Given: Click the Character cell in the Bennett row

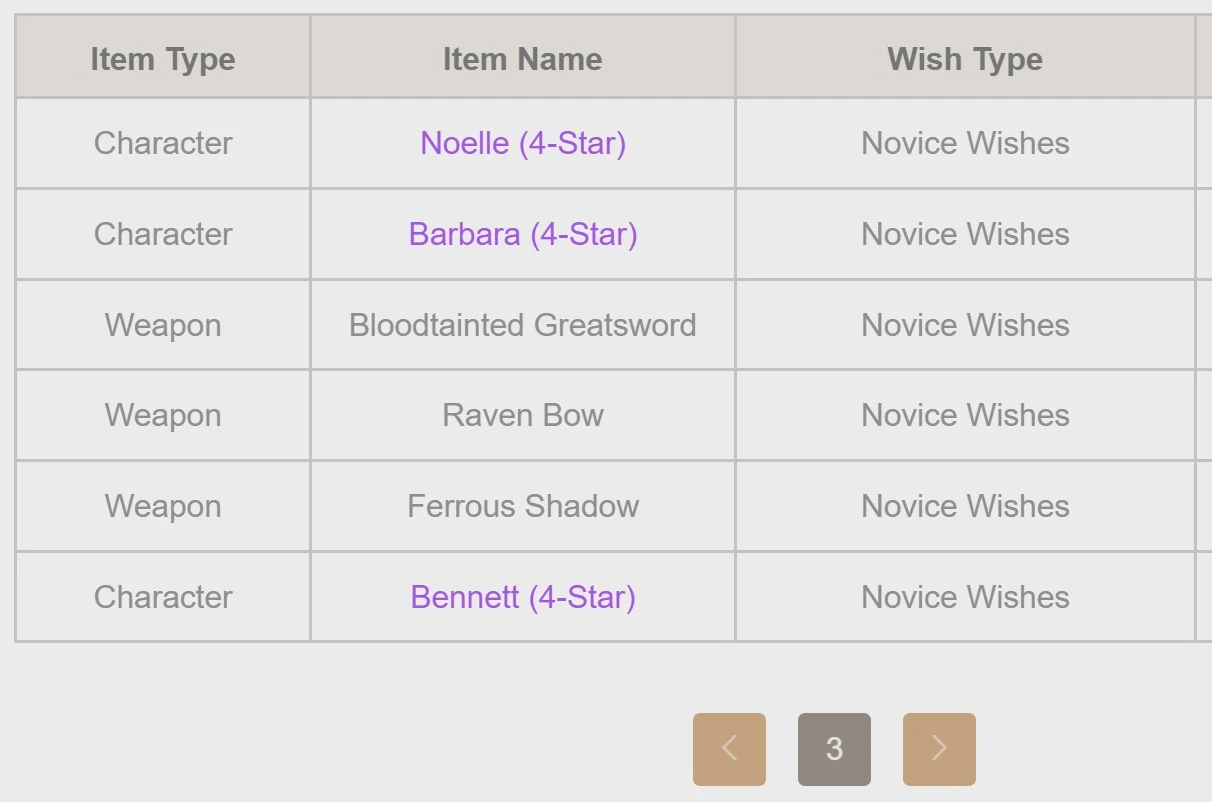Looking at the screenshot, I should coord(162,596).
